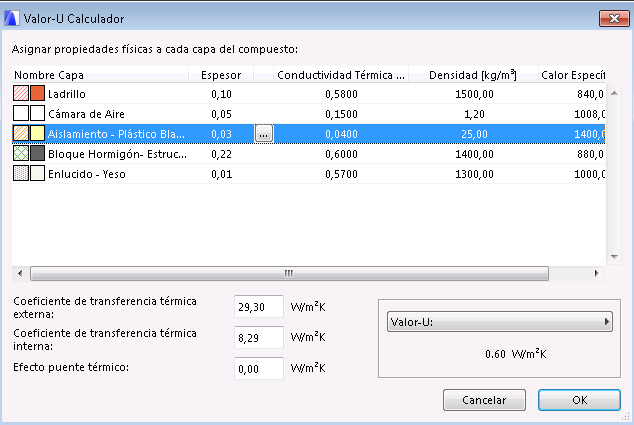Viewport: 634px width, 425px height.
Task: Click conductivity value 0,1500
Action: [341, 114]
